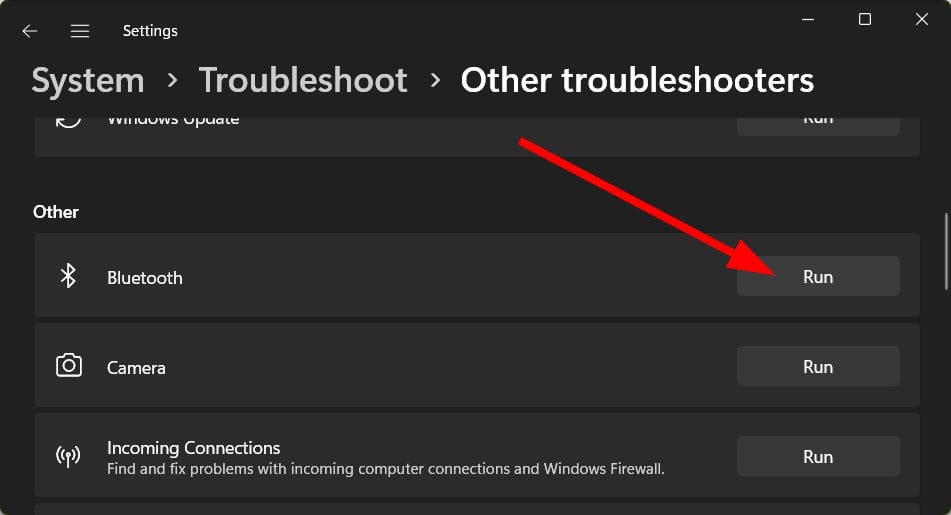The height and width of the screenshot is (515, 951).
Task: Run the Bluetooth troubleshooter
Action: coord(818,276)
